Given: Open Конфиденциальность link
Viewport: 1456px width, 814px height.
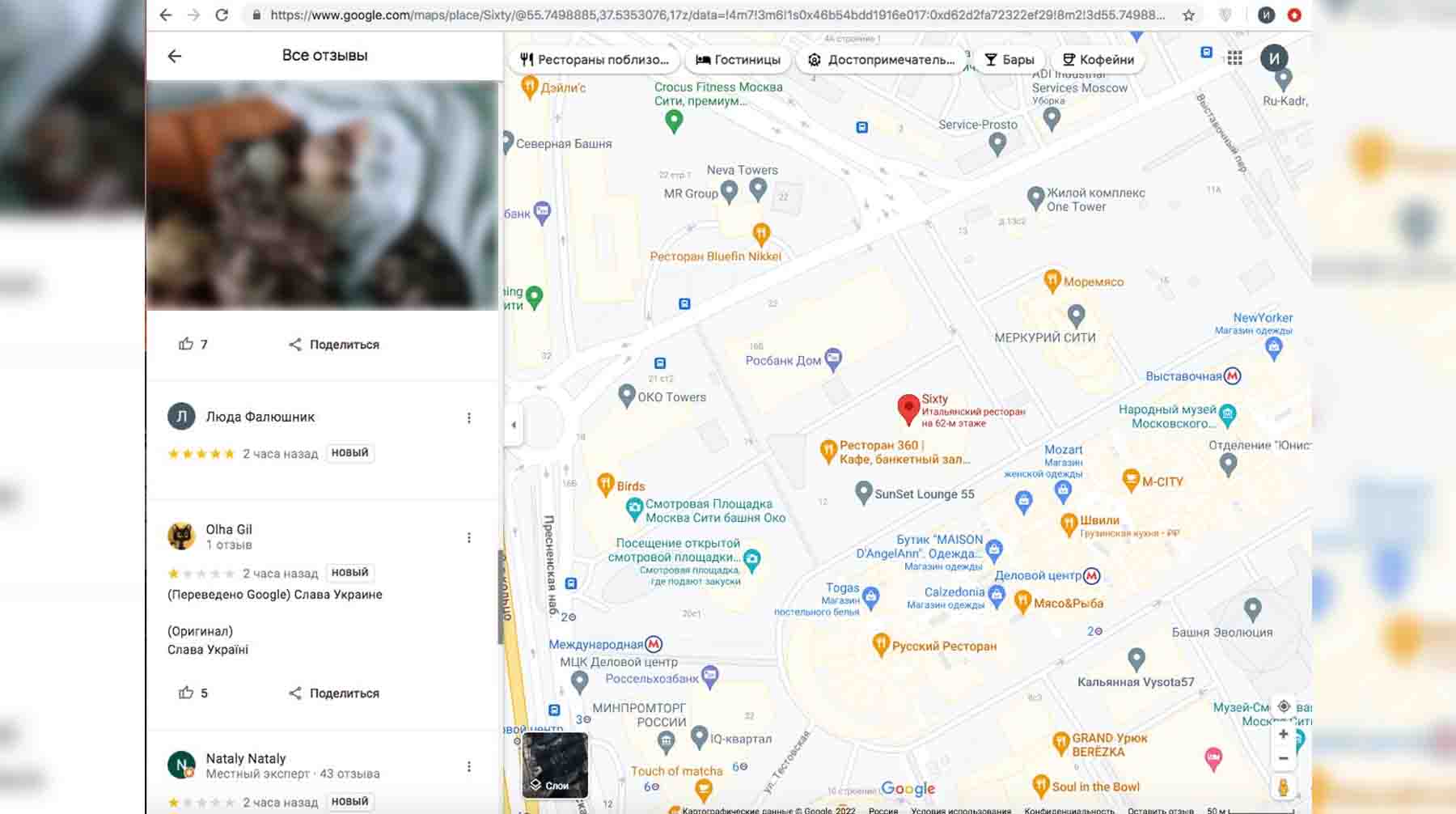Looking at the screenshot, I should coord(1069,810).
